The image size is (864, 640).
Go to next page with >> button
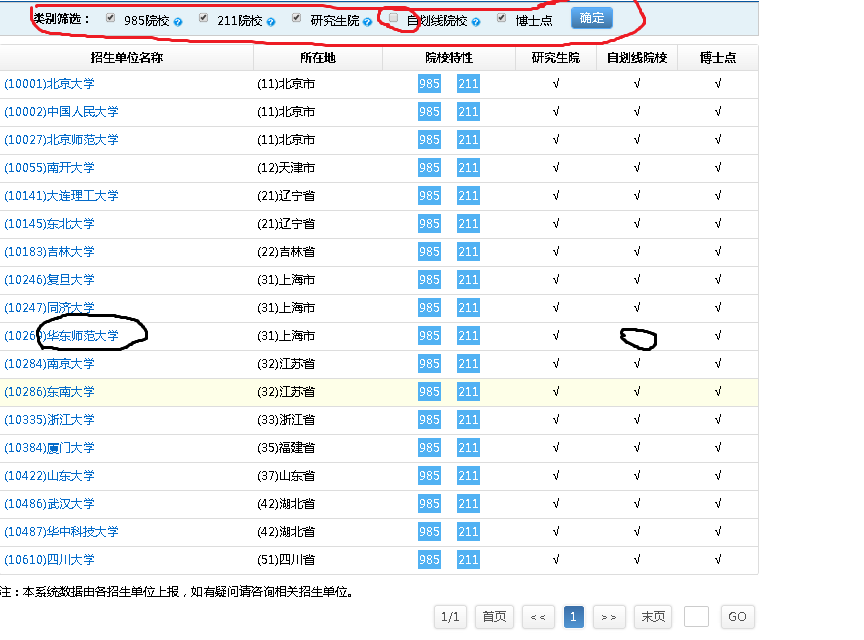point(609,617)
